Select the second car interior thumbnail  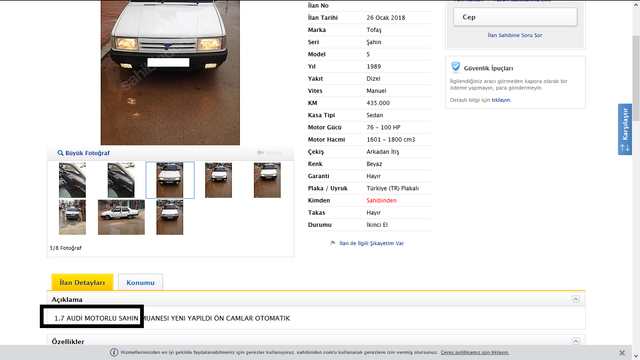click(121, 180)
